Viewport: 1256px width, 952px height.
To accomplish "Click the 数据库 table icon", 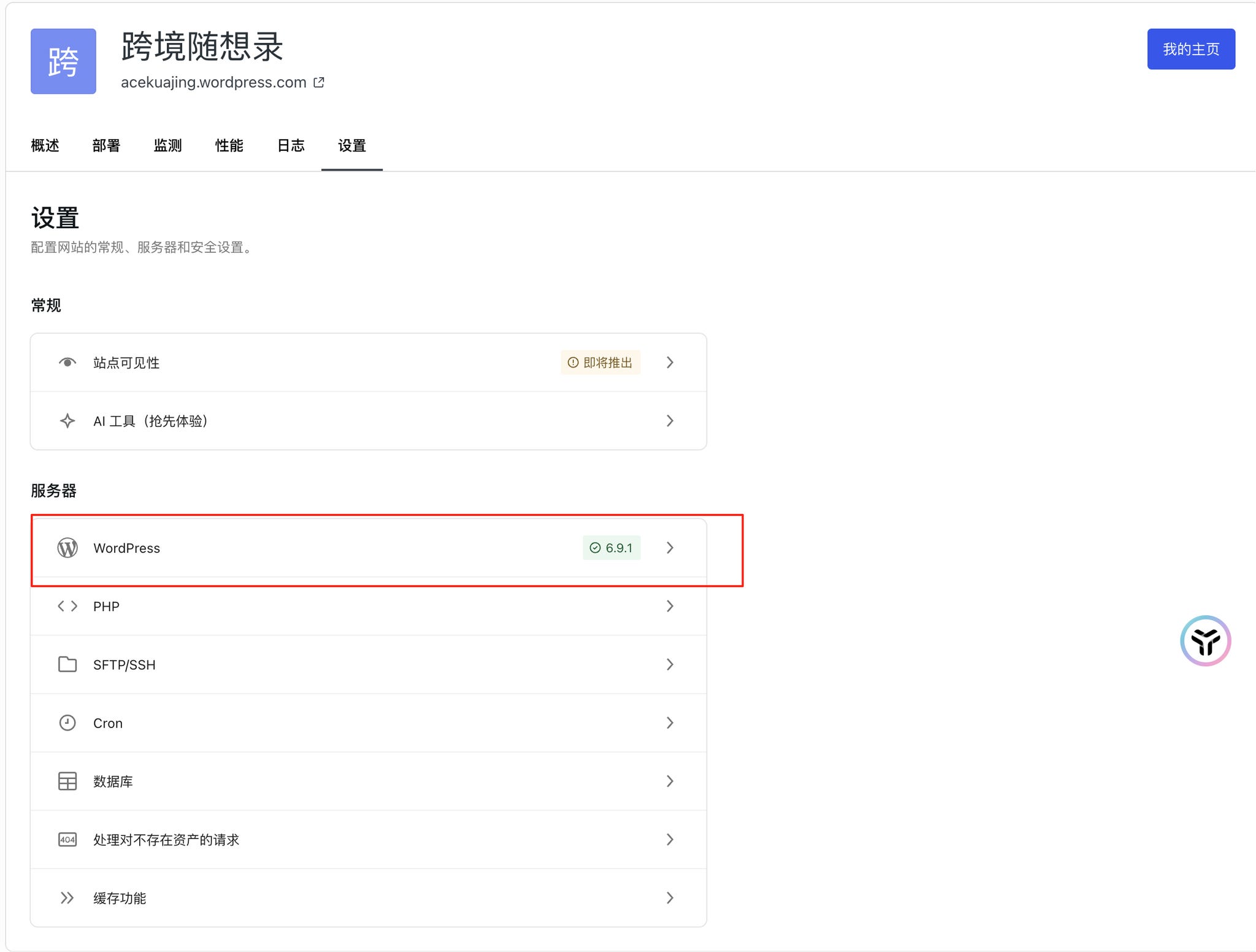I will tap(67, 781).
